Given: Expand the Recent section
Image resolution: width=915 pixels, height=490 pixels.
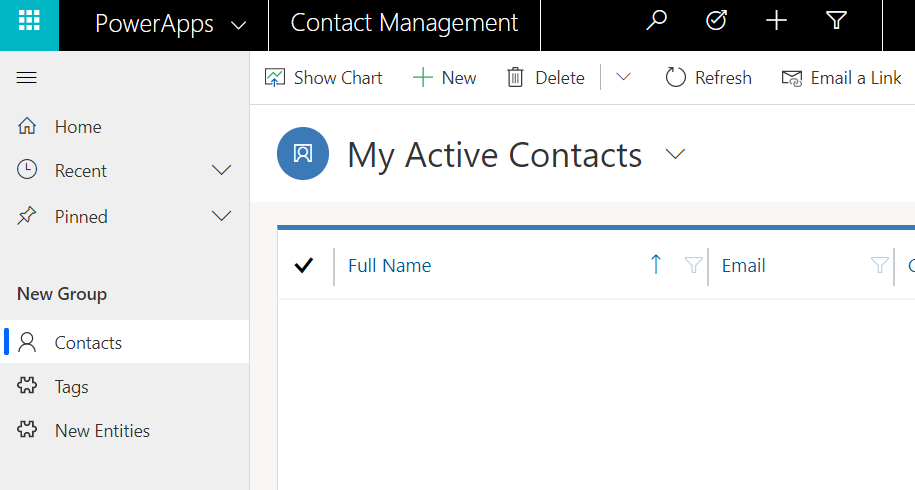Looking at the screenshot, I should pos(221,170).
